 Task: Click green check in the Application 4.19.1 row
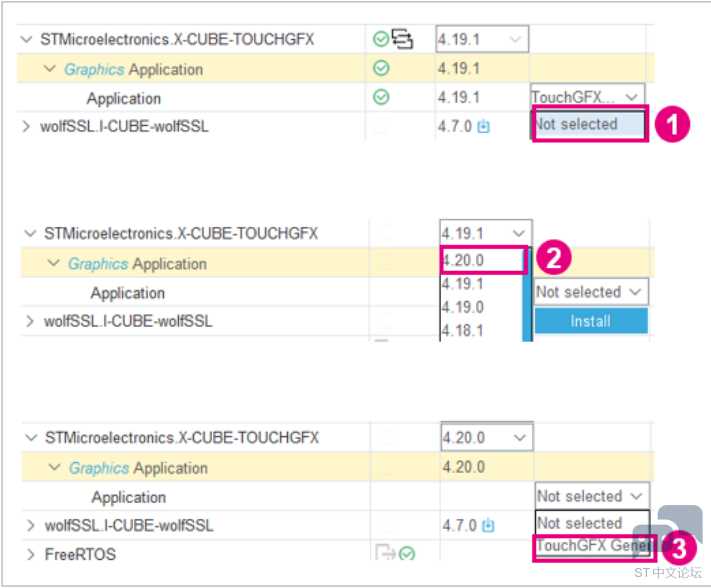[381, 97]
